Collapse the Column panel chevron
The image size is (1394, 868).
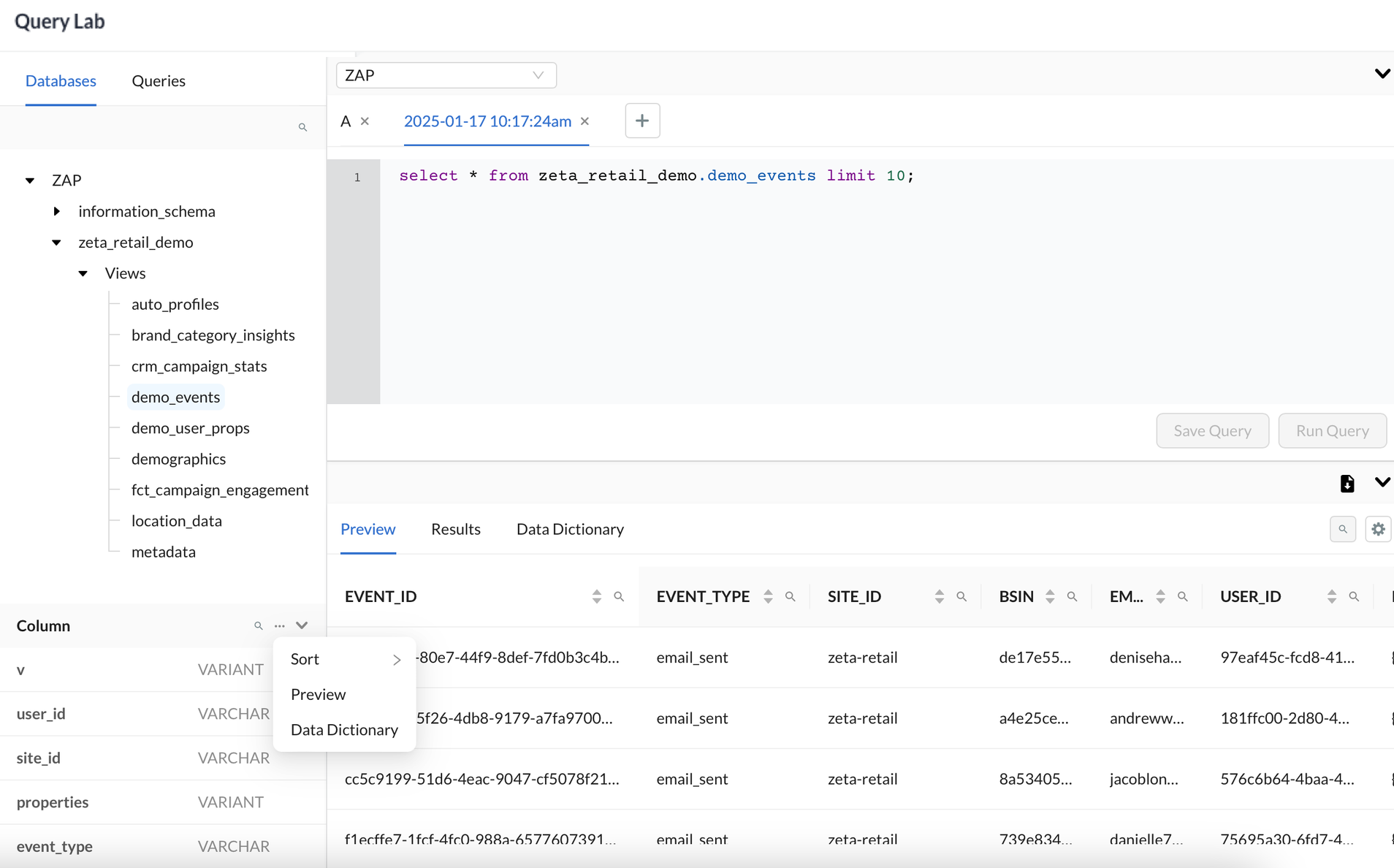coord(302,625)
